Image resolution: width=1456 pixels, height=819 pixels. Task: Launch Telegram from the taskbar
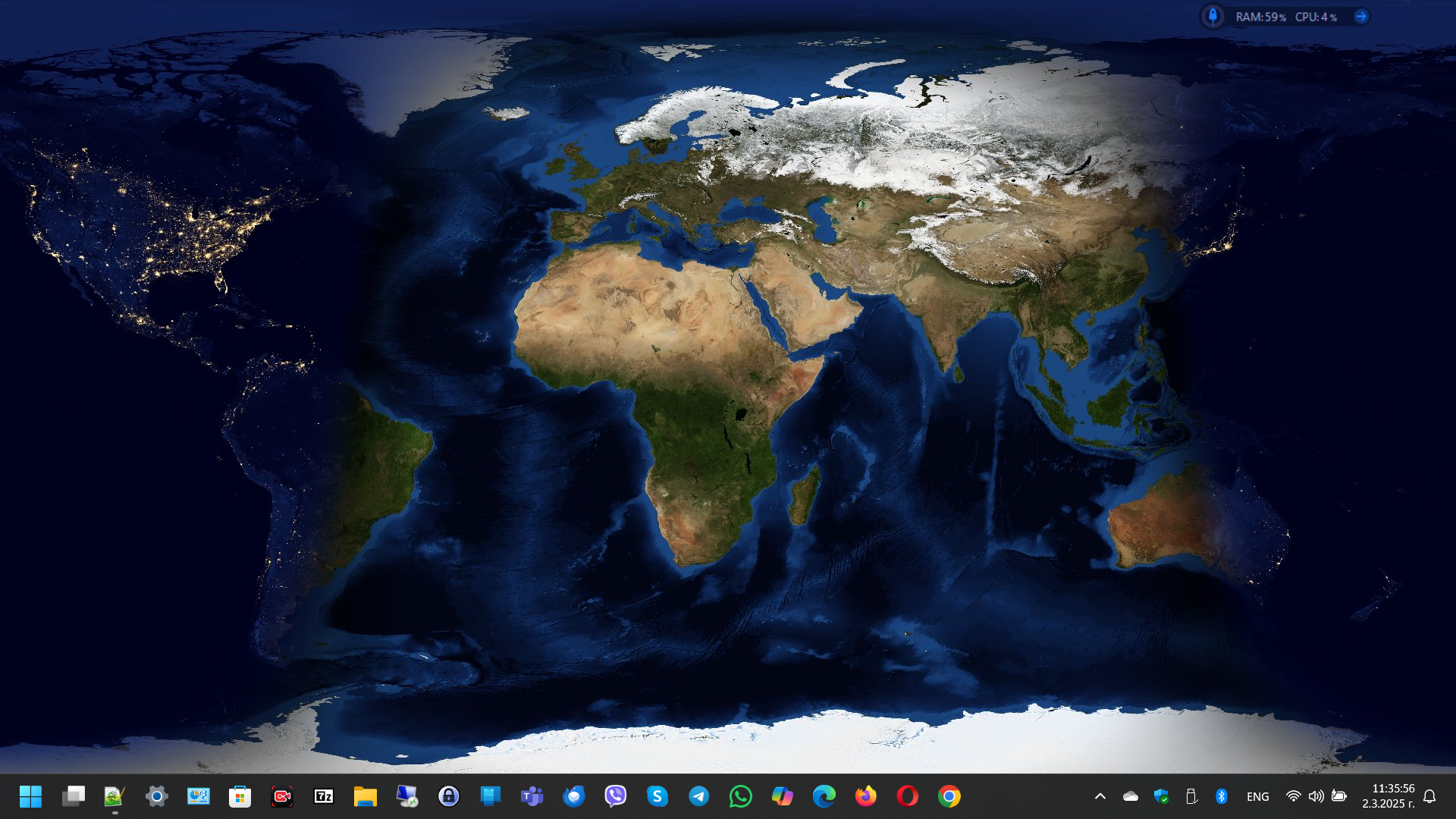pos(699,796)
